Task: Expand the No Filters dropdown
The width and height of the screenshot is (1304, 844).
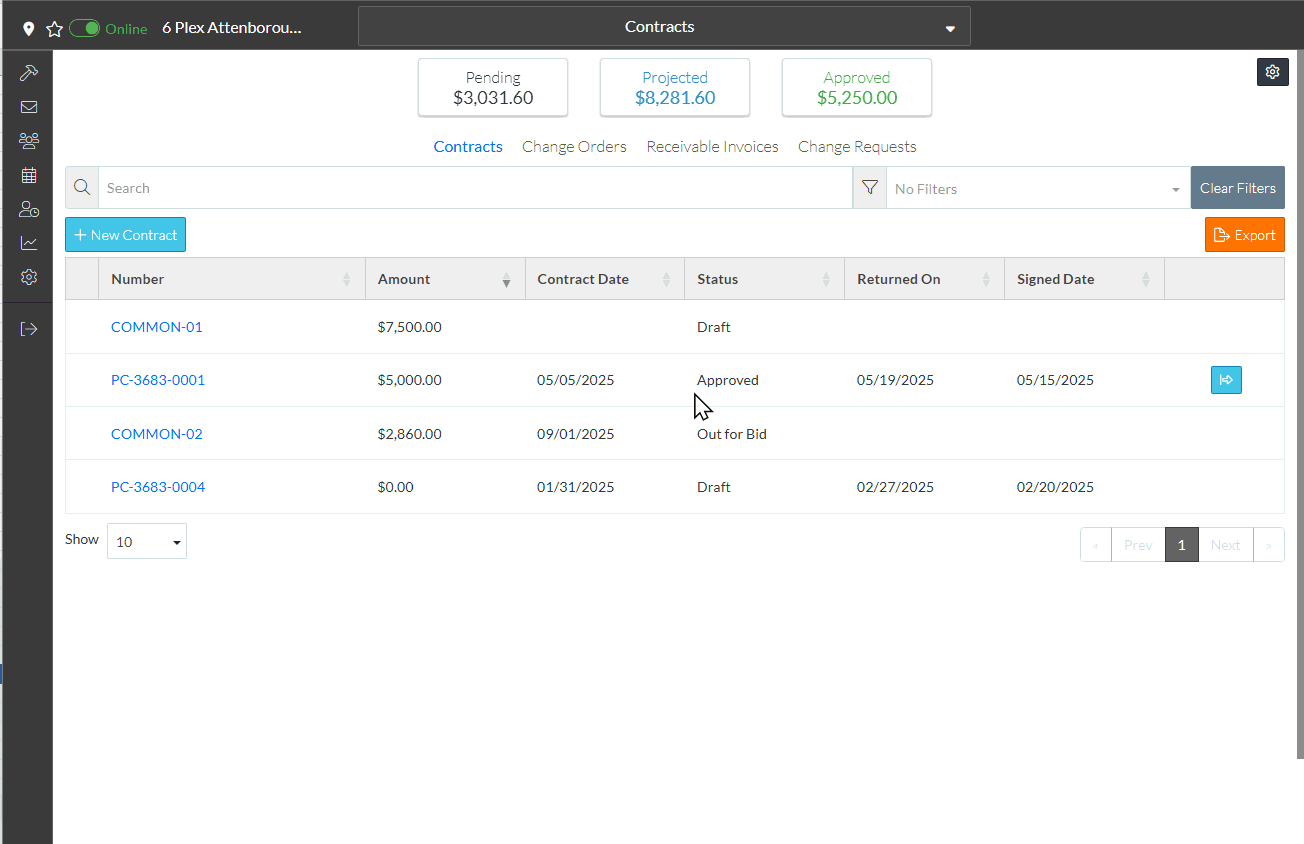Action: point(1037,189)
